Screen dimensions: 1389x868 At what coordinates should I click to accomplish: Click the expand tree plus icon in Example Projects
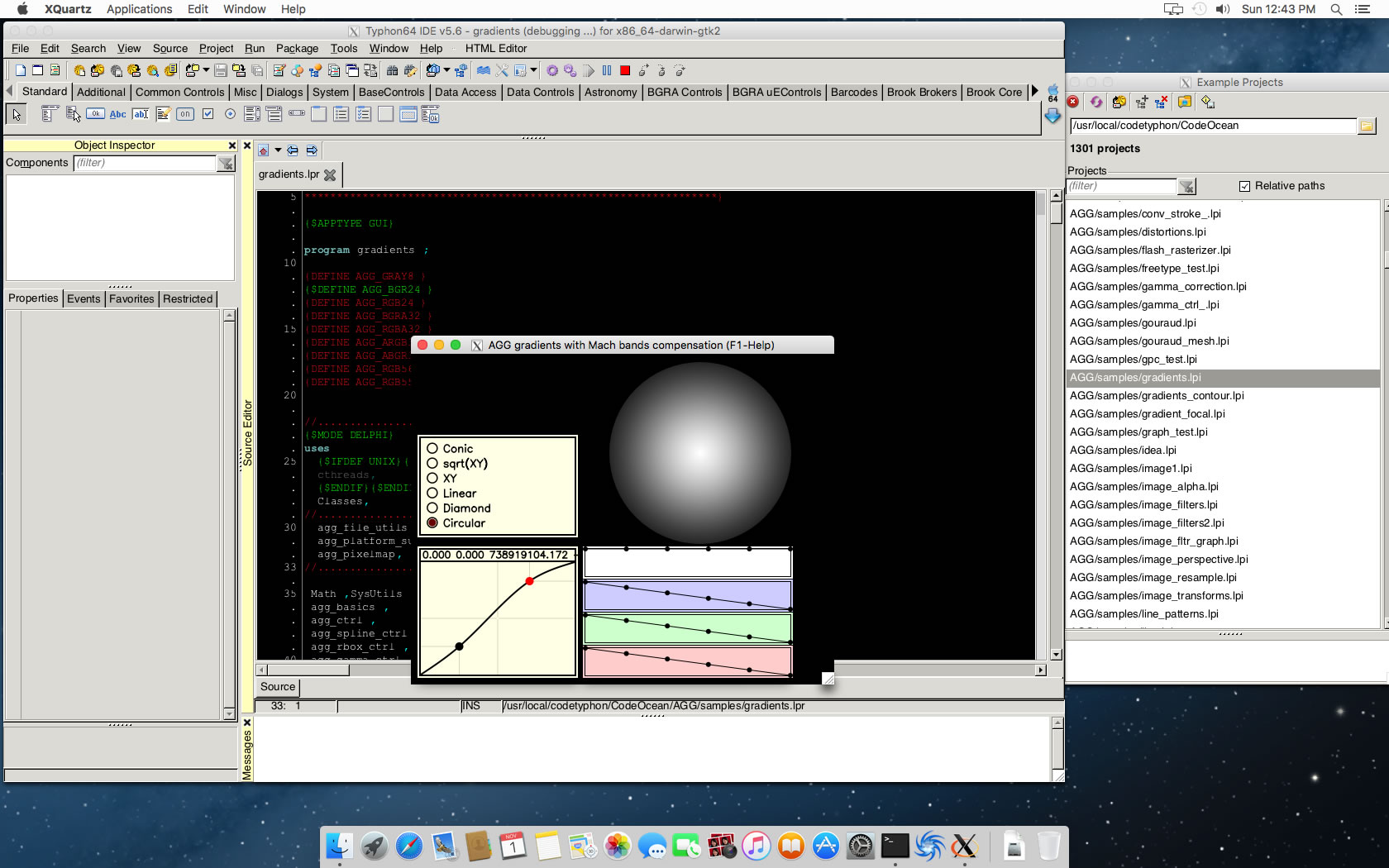tap(1141, 102)
